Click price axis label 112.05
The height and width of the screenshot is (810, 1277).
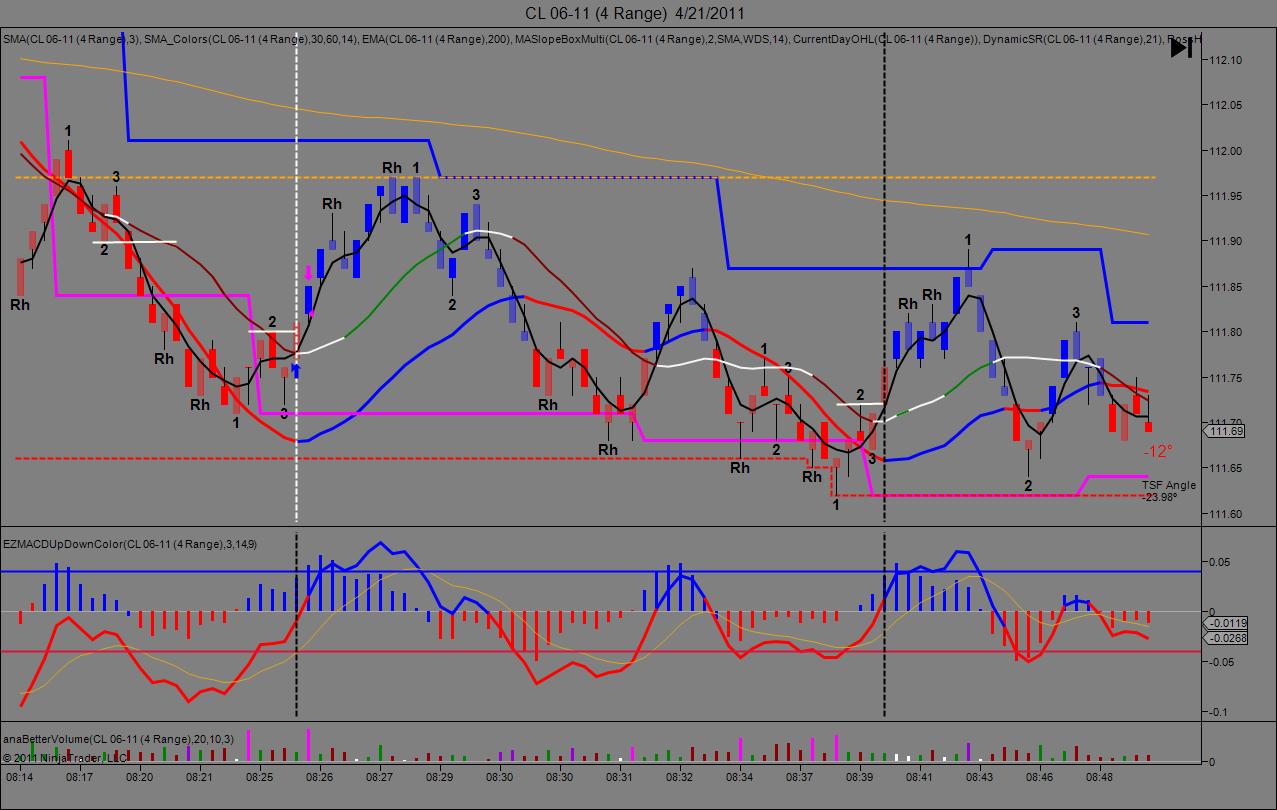tap(1225, 105)
